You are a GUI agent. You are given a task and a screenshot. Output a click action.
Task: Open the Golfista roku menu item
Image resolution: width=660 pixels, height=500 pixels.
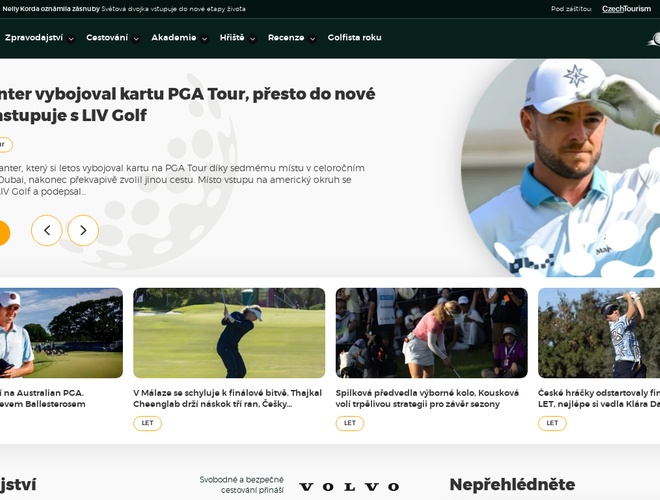pyautogui.click(x=354, y=37)
